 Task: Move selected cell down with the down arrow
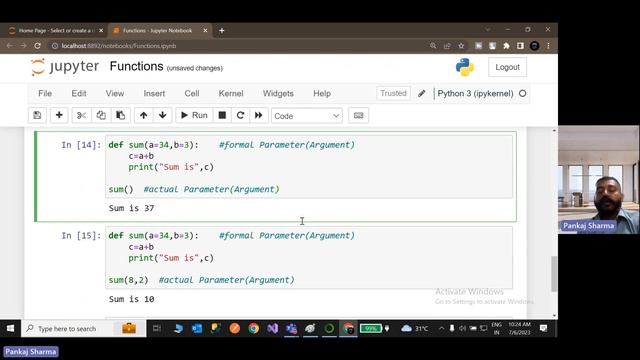point(162,116)
